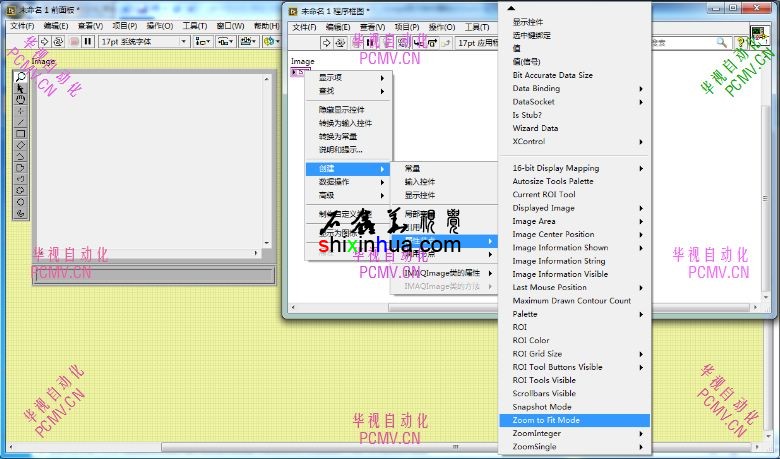Select Scrollbars Visible property
This screenshot has width=780, height=459.
coord(545,394)
